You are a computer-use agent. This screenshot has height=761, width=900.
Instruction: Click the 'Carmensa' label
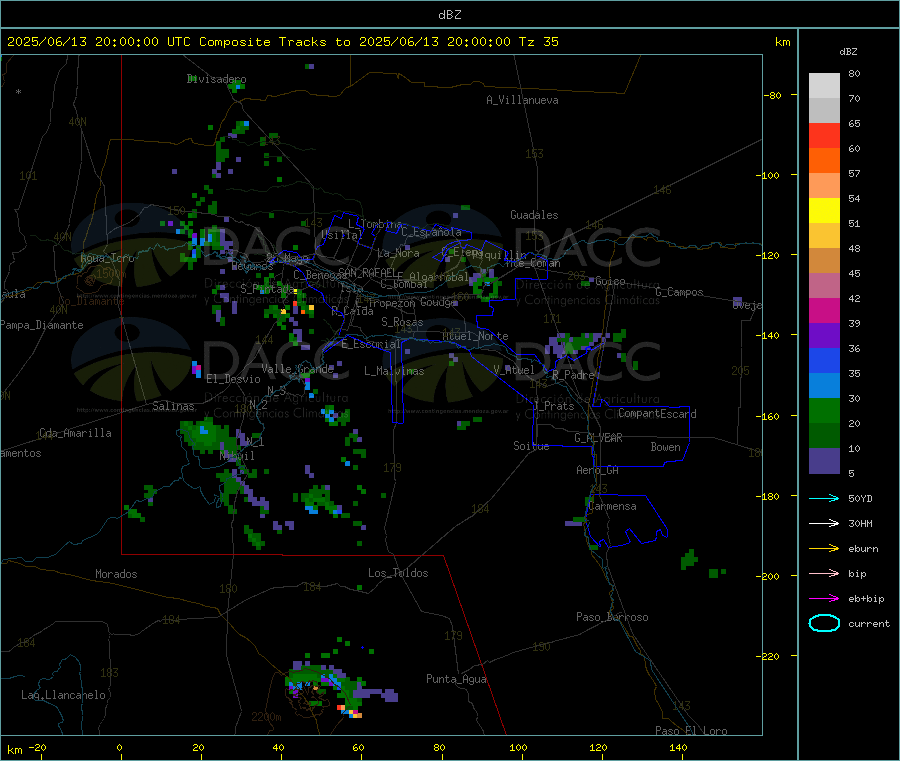coord(612,506)
